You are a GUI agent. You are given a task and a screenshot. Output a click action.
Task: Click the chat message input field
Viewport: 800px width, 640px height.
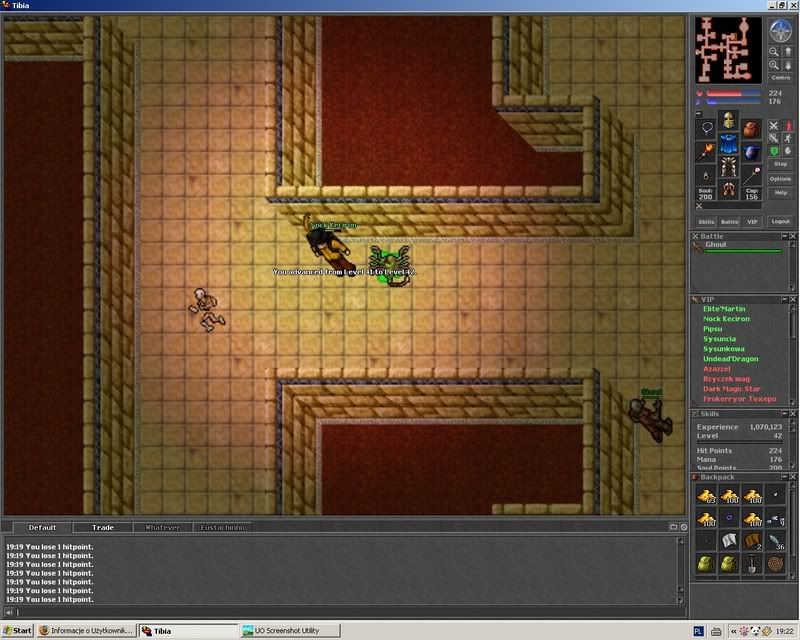tap(348, 612)
